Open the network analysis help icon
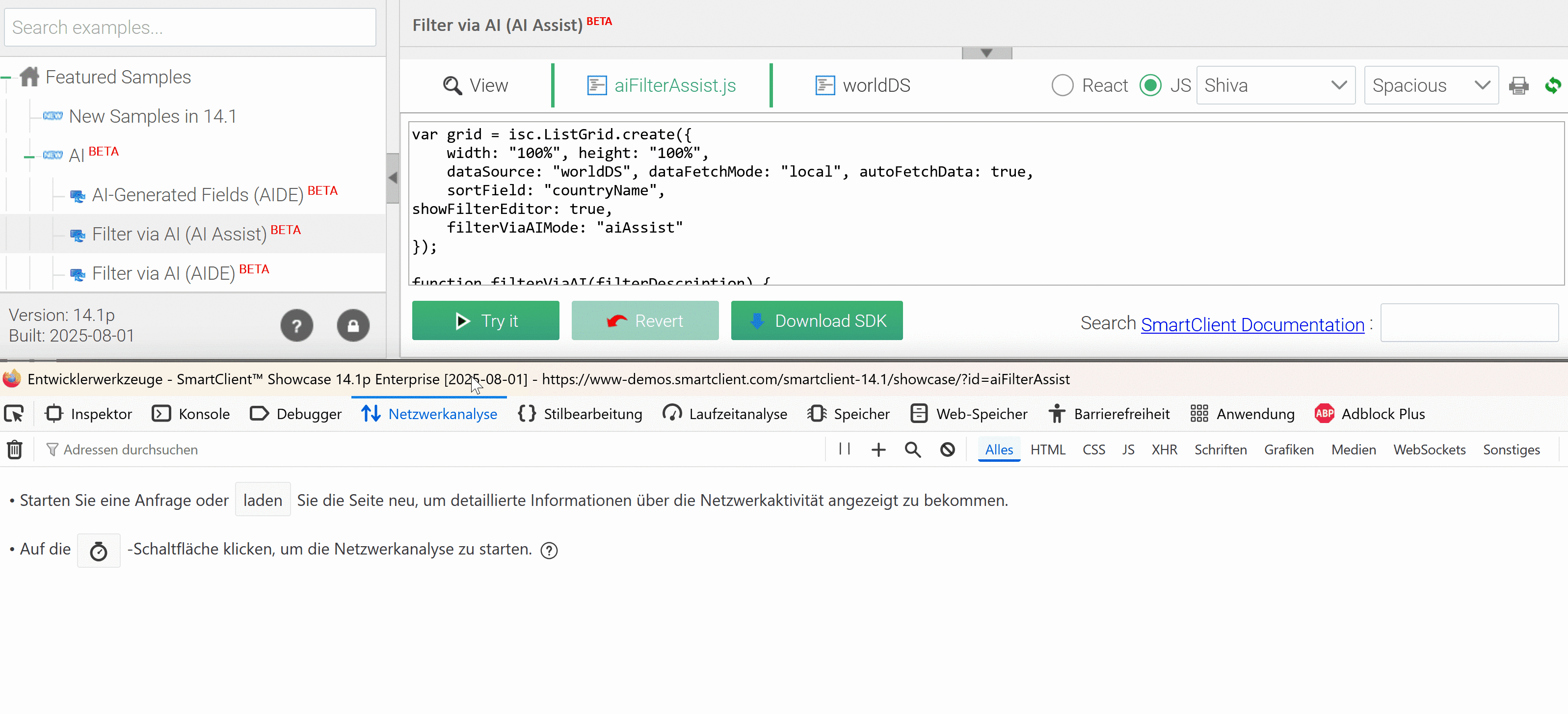This screenshot has height=714, width=1568. [x=549, y=551]
